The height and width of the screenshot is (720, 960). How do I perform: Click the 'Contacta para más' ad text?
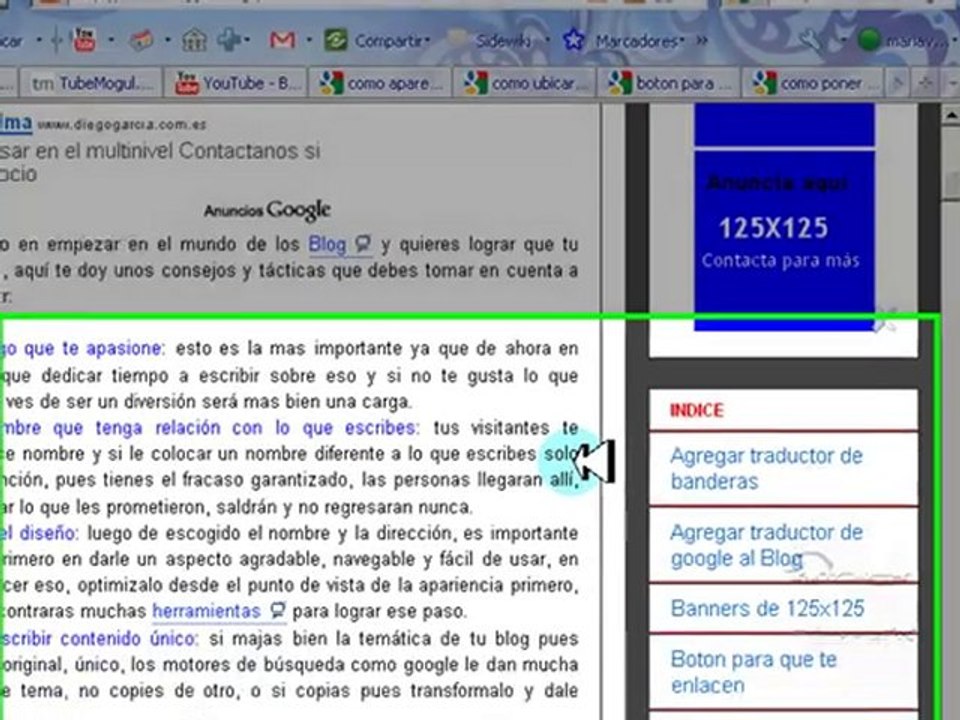781,261
